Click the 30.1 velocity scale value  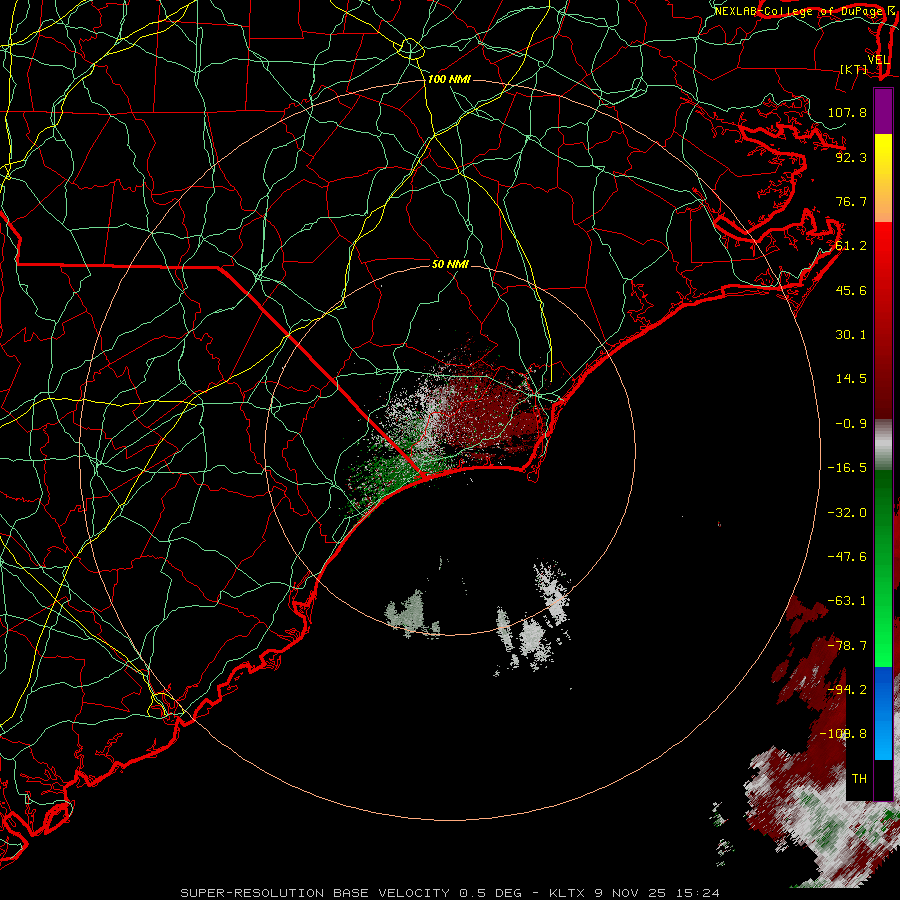[x=851, y=335]
